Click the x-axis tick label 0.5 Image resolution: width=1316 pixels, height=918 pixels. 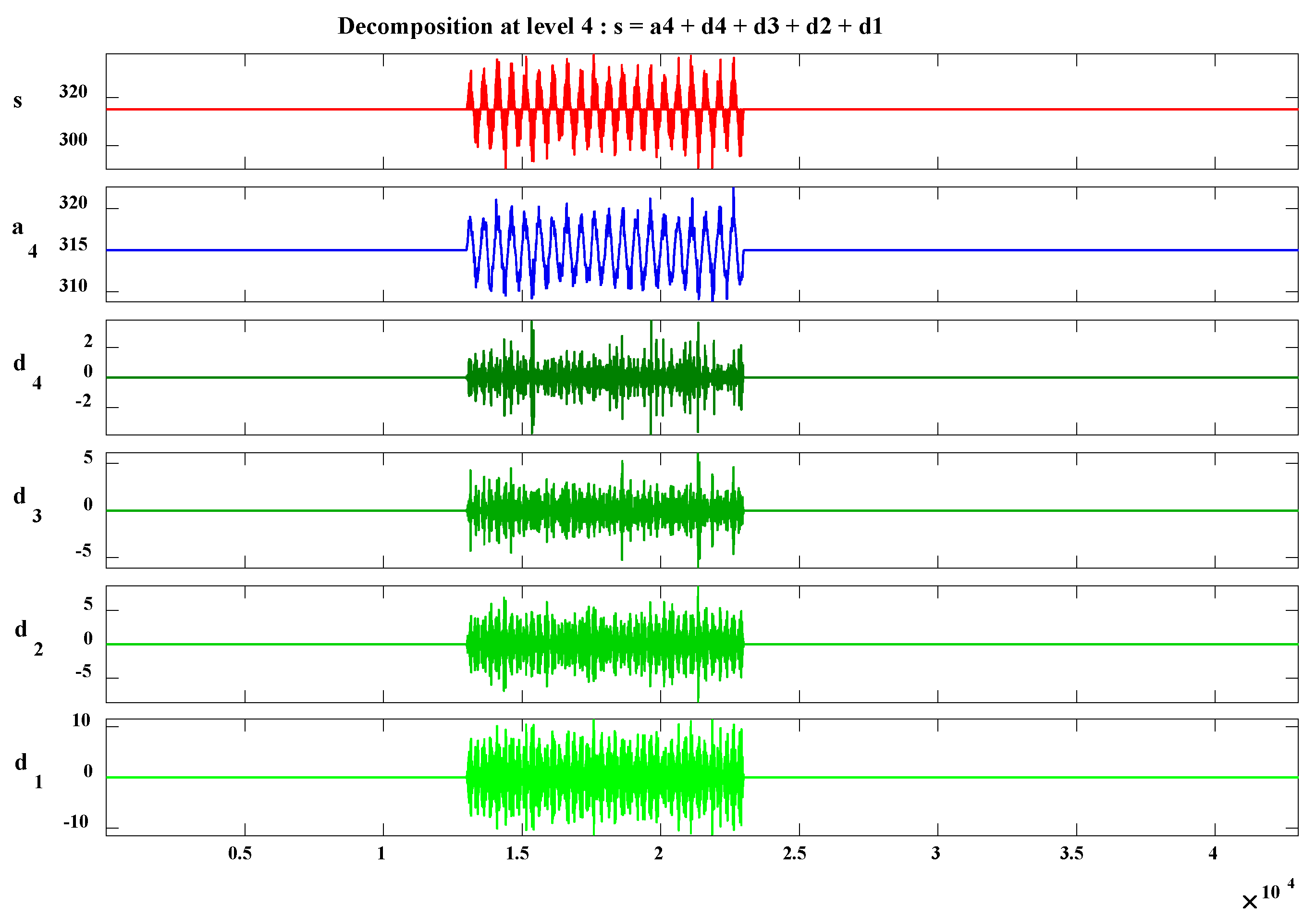240,853
